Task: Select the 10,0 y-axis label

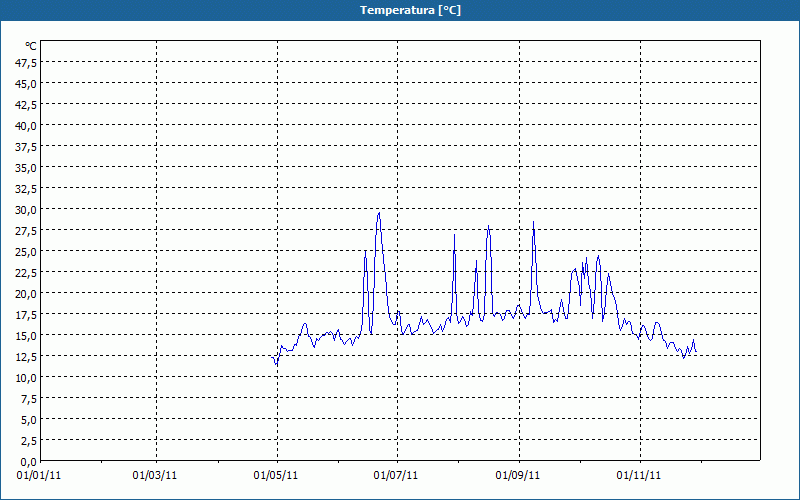Action: click(x=26, y=378)
